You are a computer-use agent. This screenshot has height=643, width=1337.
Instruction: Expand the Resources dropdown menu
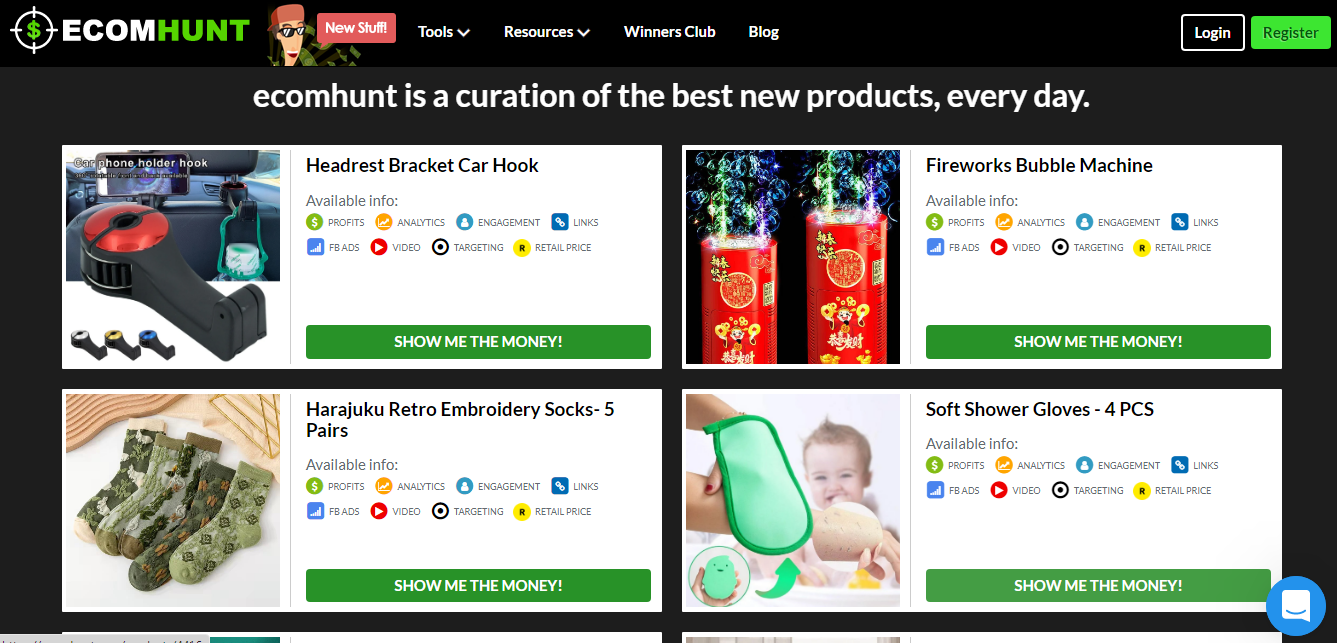[x=547, y=32]
